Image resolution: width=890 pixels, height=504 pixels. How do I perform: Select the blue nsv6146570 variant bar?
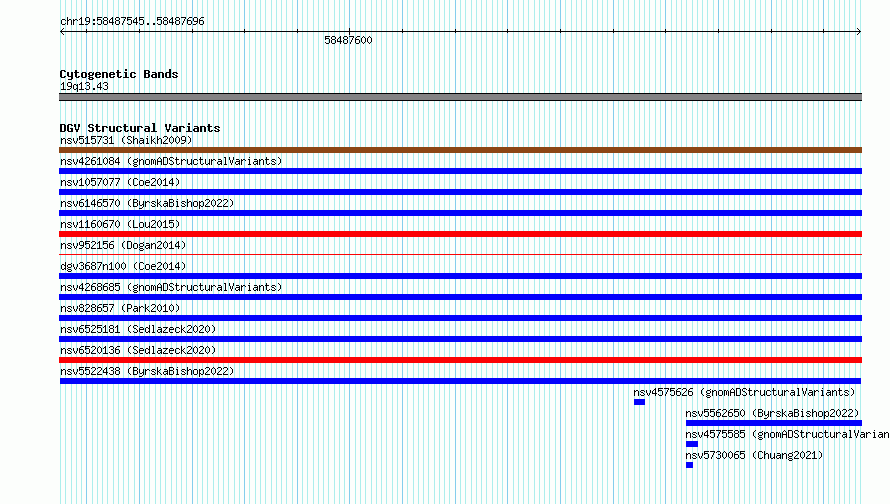coord(460,213)
